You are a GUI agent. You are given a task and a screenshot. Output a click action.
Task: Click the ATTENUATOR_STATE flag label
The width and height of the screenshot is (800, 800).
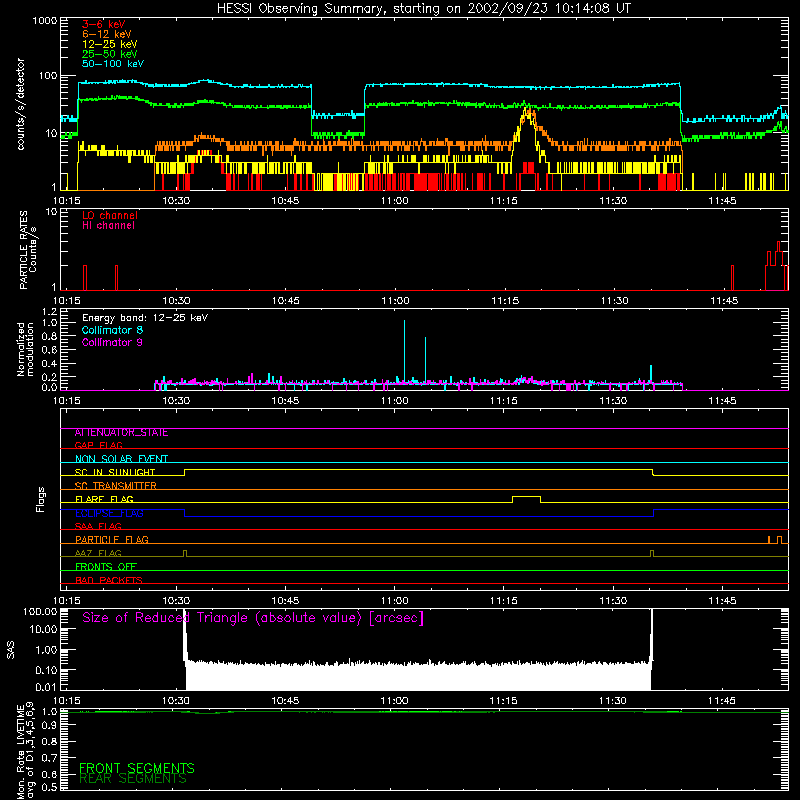tap(121, 433)
